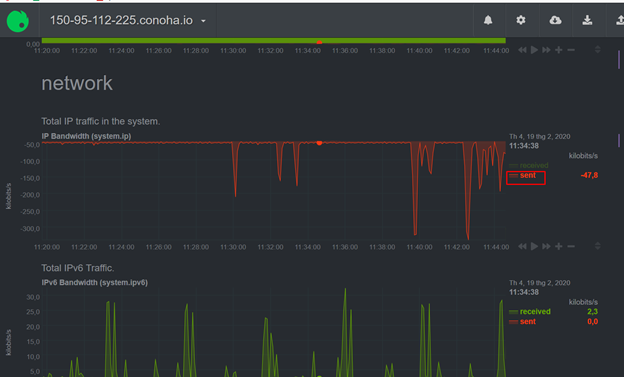The image size is (624, 377).
Task: Click the cloud update download icon
Action: 555,20
